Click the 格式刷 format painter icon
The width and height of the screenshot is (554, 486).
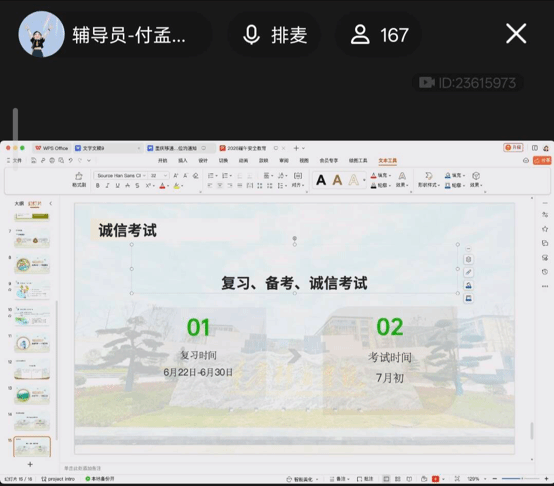[x=79, y=179]
